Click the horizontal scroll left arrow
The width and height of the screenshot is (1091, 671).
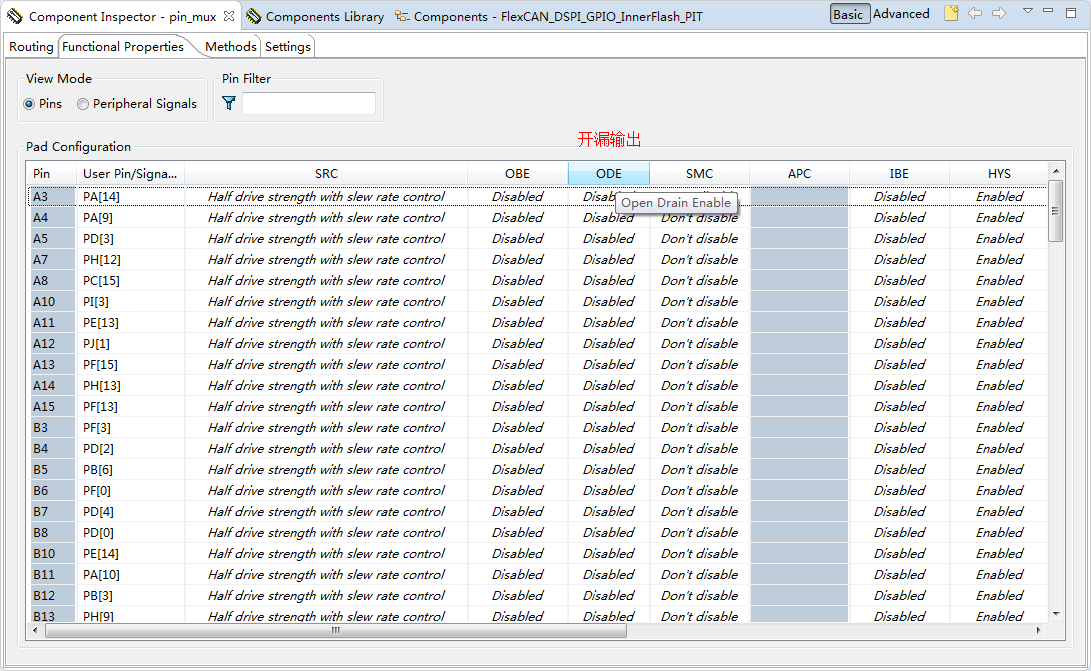click(x=36, y=631)
